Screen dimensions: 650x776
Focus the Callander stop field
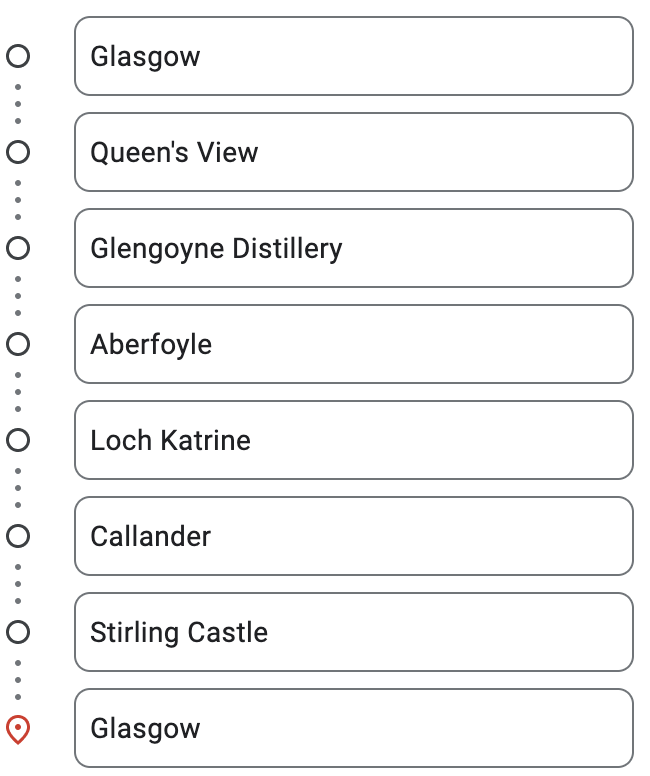click(x=354, y=536)
